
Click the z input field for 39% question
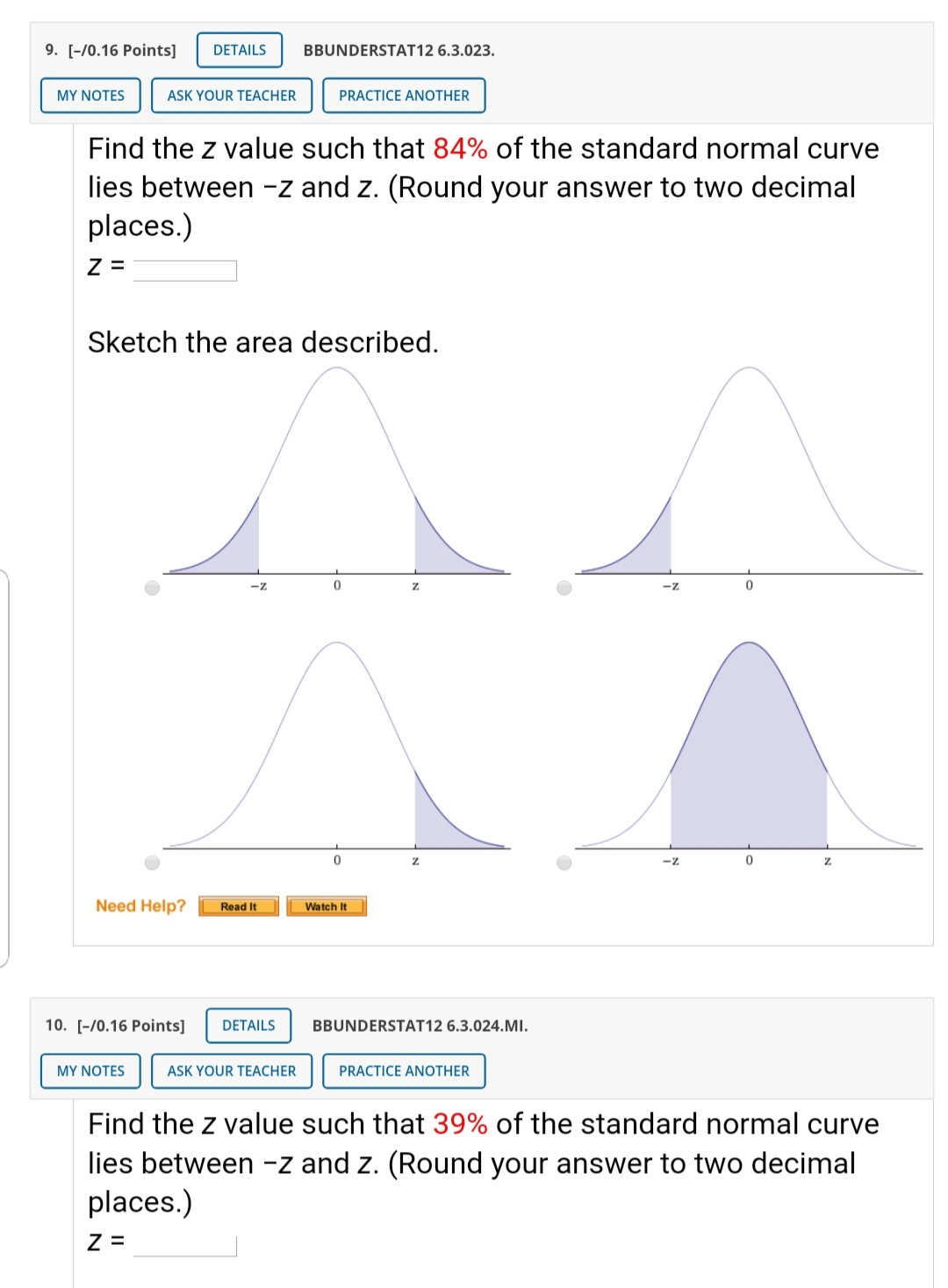(185, 1246)
